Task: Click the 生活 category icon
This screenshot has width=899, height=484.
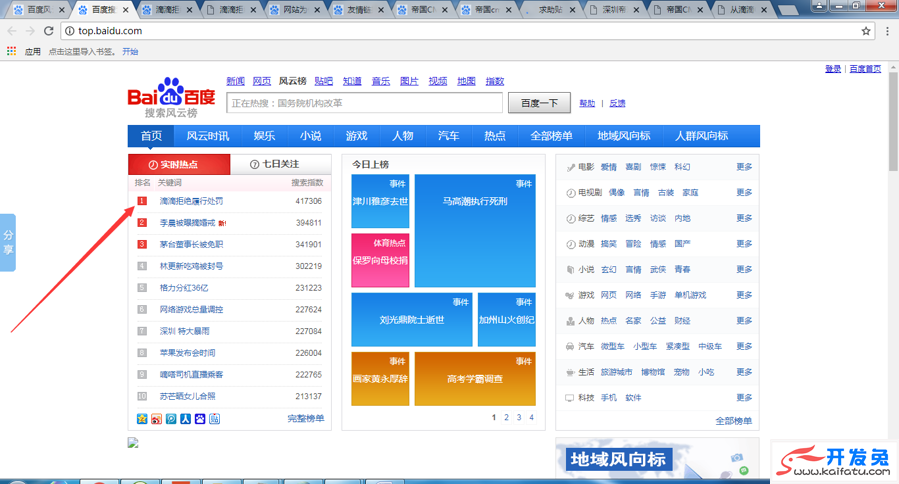Action: coord(570,372)
